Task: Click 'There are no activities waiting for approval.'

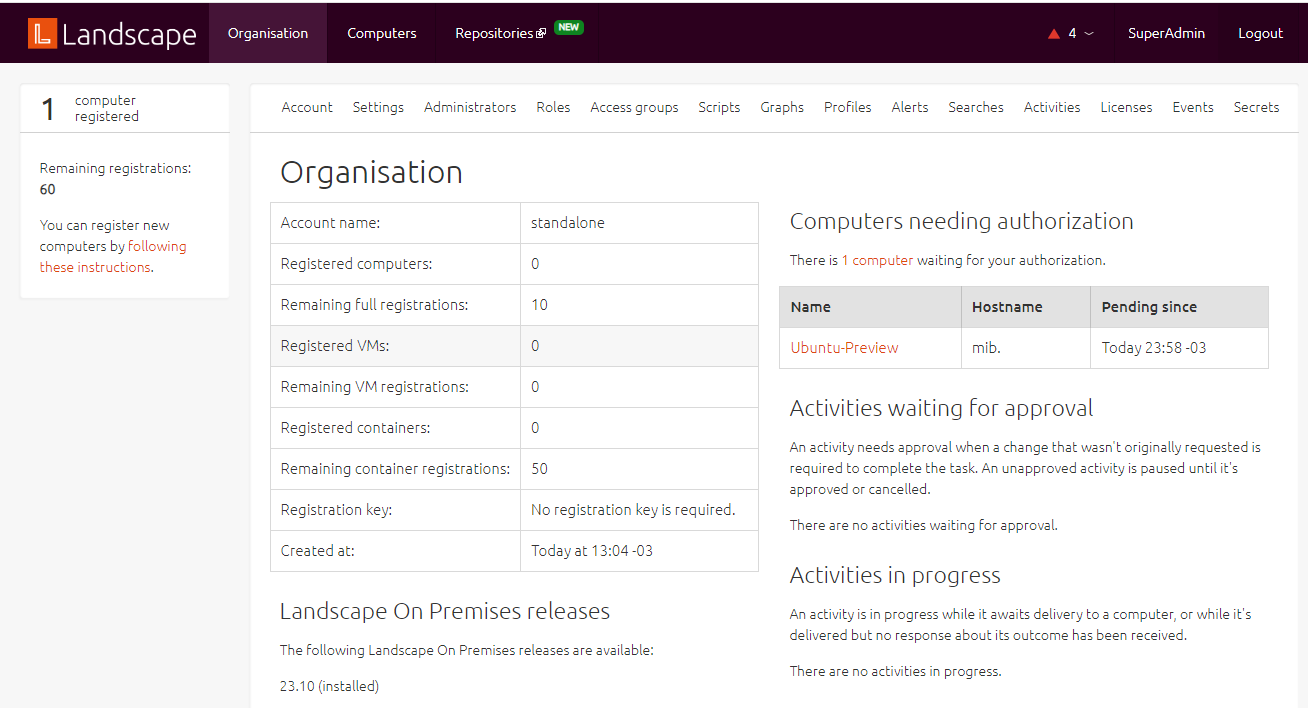Action: tap(923, 525)
